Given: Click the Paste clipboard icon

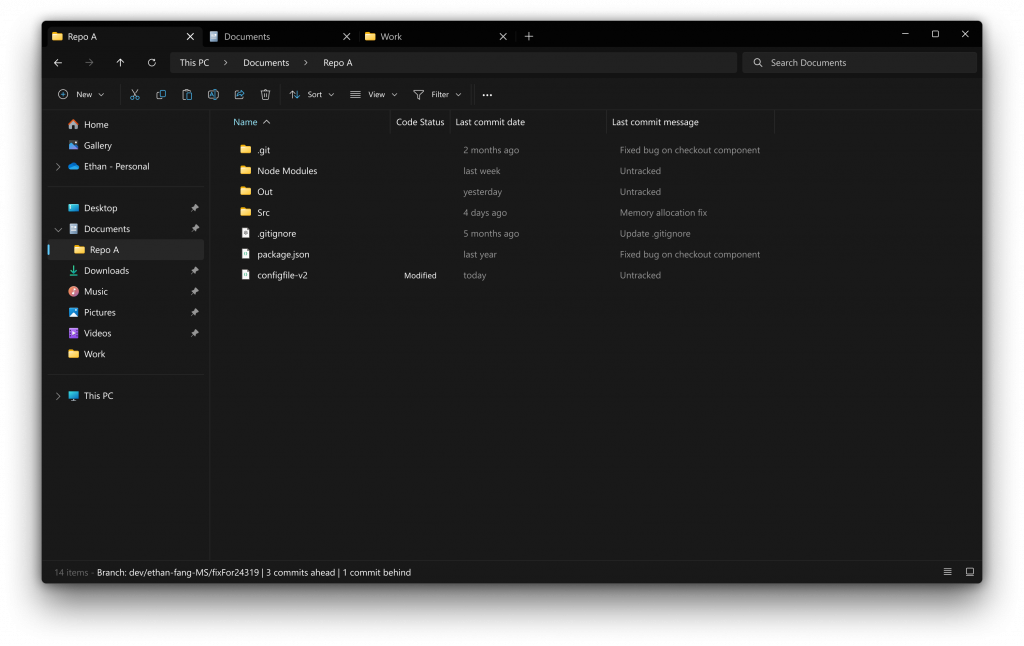Looking at the screenshot, I should [x=187, y=95].
